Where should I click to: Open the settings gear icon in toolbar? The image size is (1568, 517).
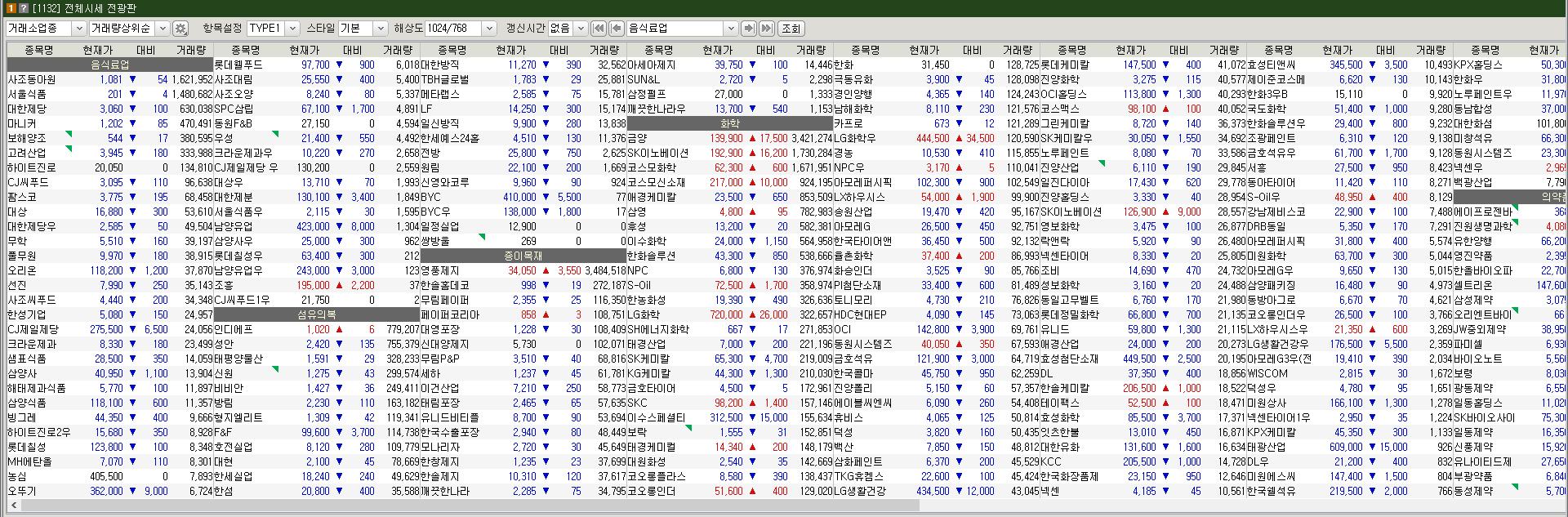(180, 29)
